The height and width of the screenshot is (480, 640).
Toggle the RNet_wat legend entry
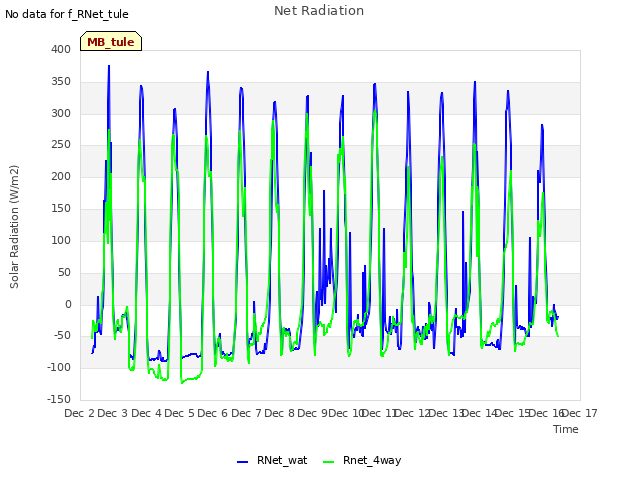coord(272,460)
